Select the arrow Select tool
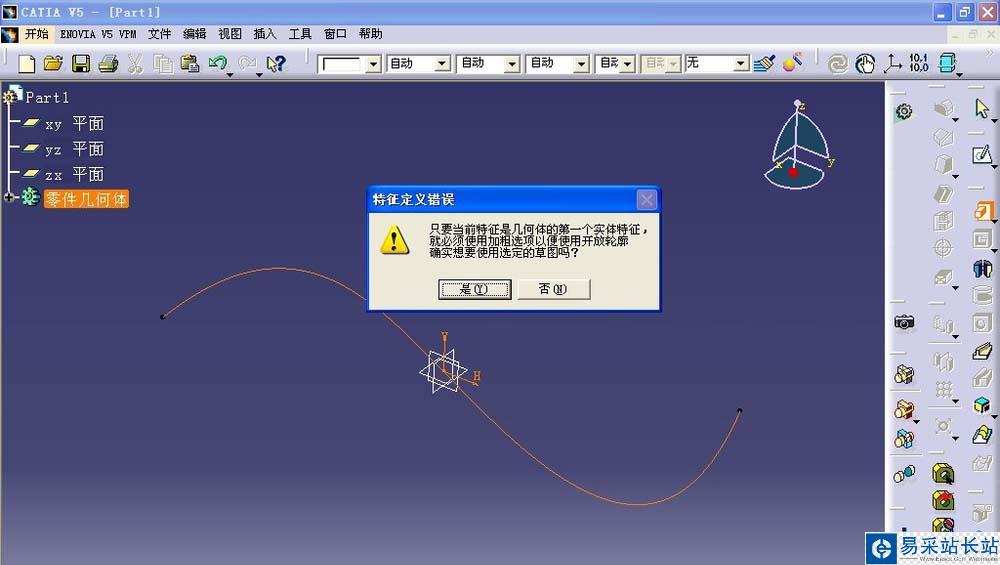The height and width of the screenshot is (565, 1000). tap(982, 108)
